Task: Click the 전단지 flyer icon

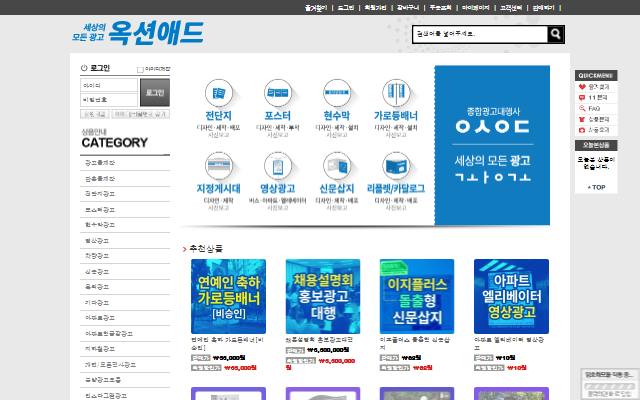Action: (219, 93)
